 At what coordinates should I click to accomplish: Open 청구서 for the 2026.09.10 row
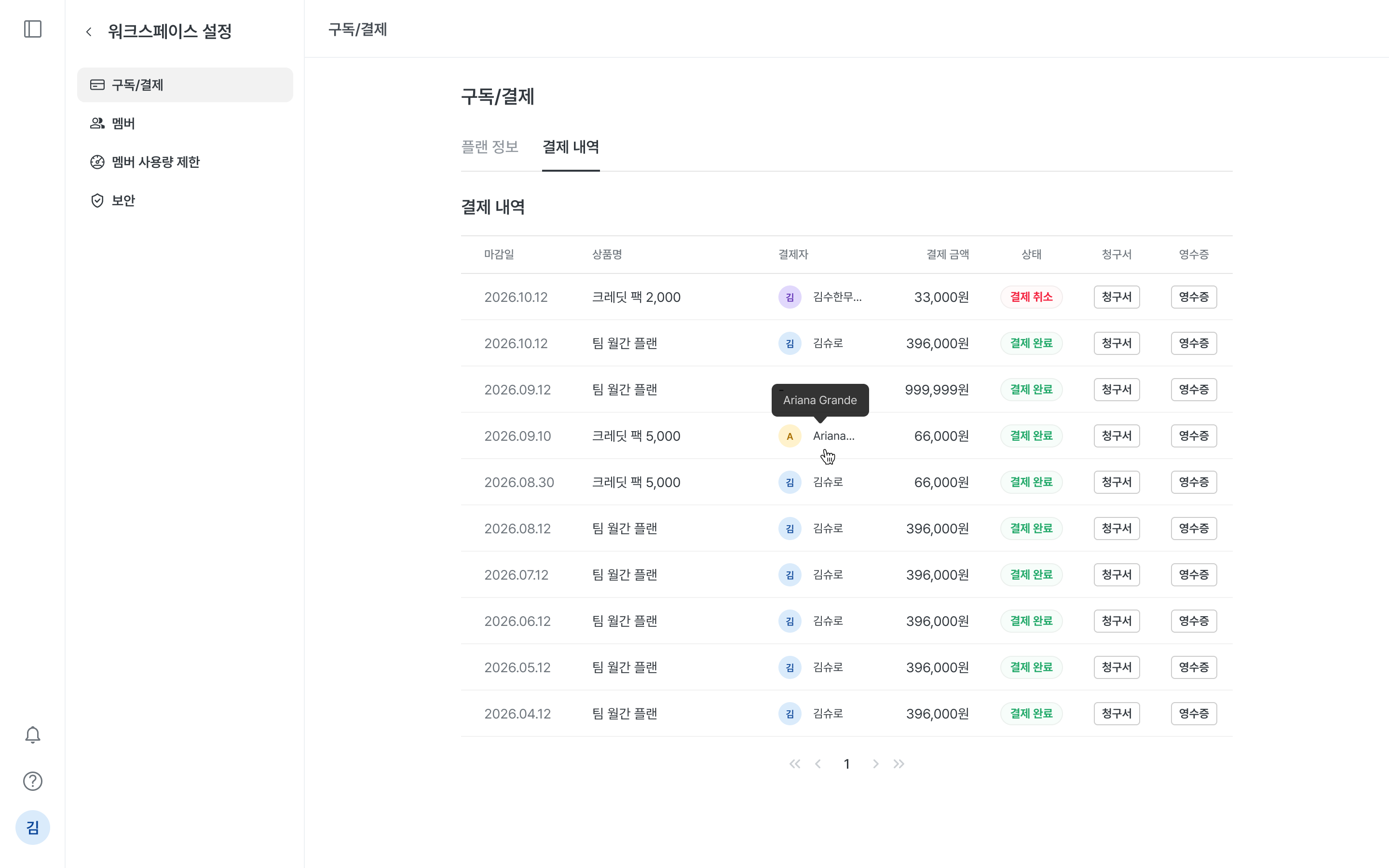coord(1117,436)
